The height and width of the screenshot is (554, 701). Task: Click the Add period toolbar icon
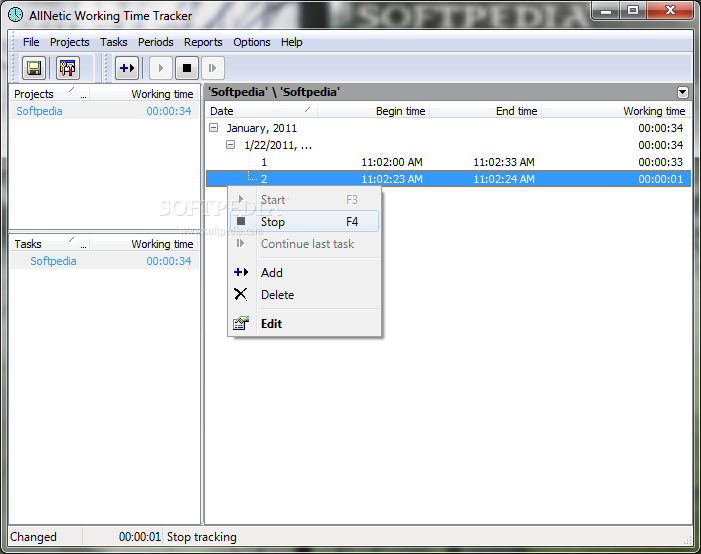(x=127, y=68)
